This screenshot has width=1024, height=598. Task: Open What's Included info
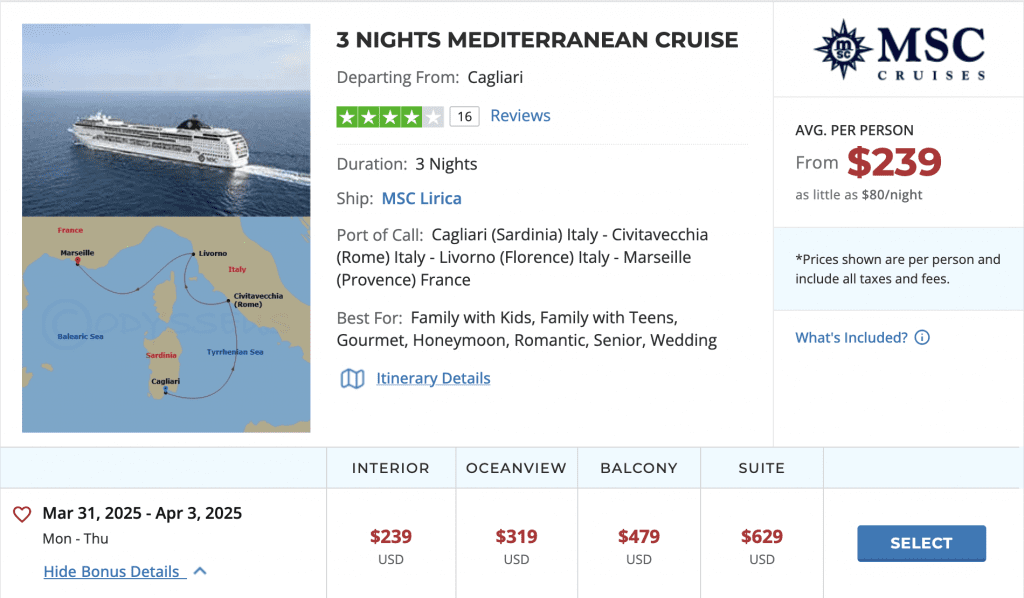click(x=851, y=338)
